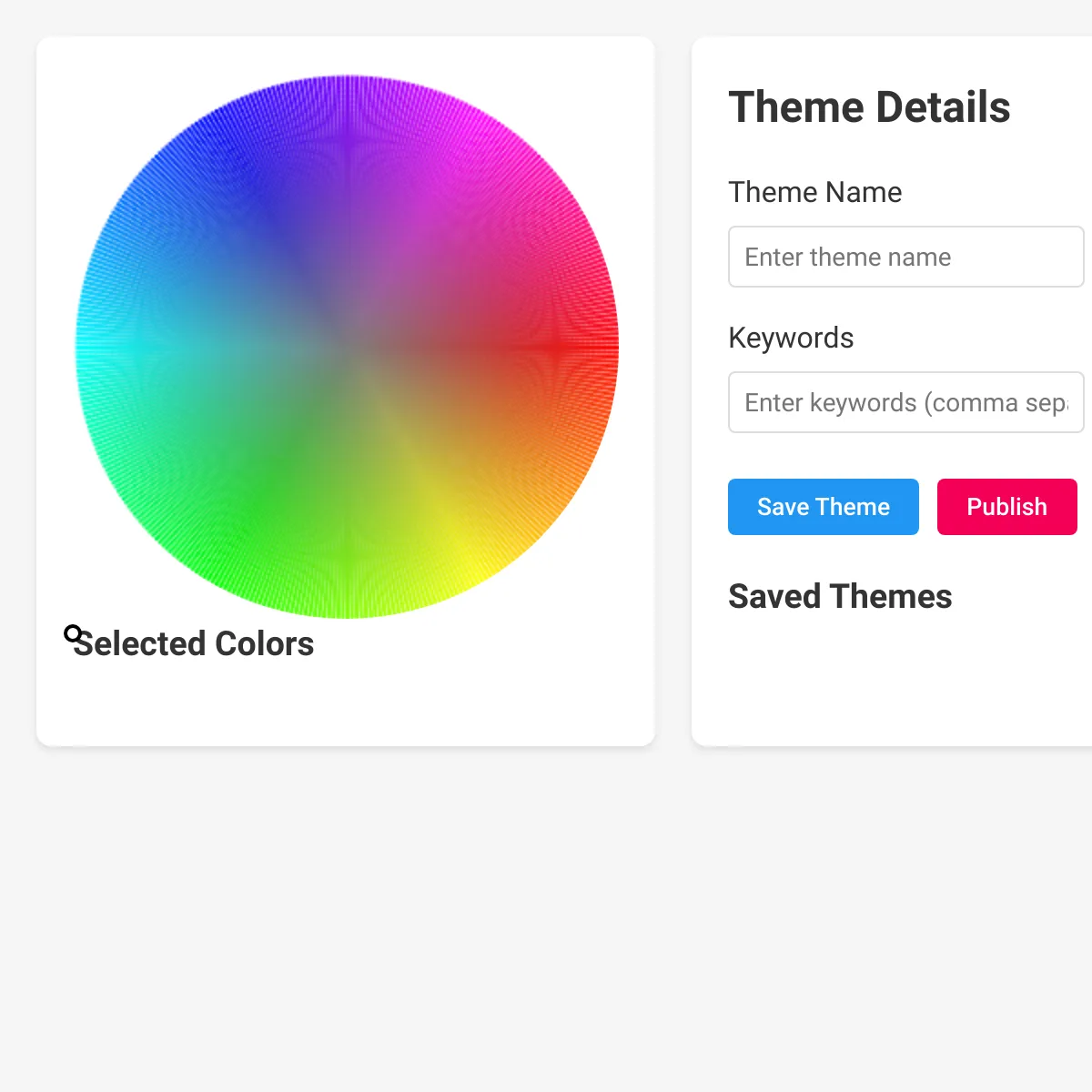Click the Saved Themes heading
1092x1092 pixels.
[x=840, y=597]
